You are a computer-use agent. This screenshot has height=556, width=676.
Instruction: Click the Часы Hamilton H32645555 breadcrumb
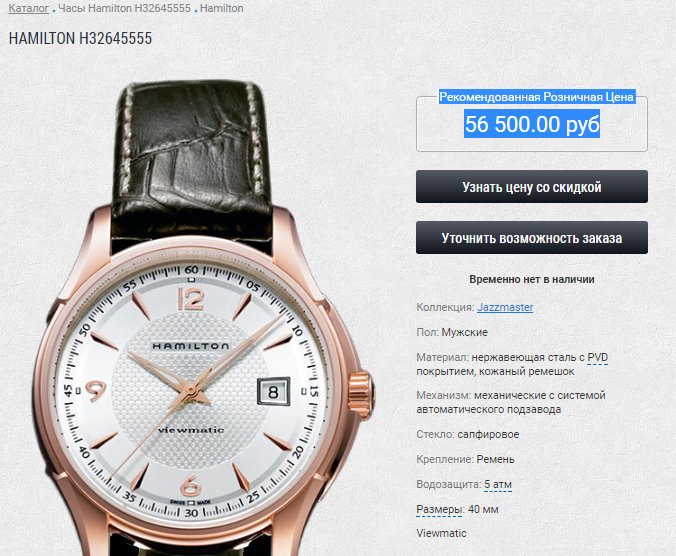point(124,8)
